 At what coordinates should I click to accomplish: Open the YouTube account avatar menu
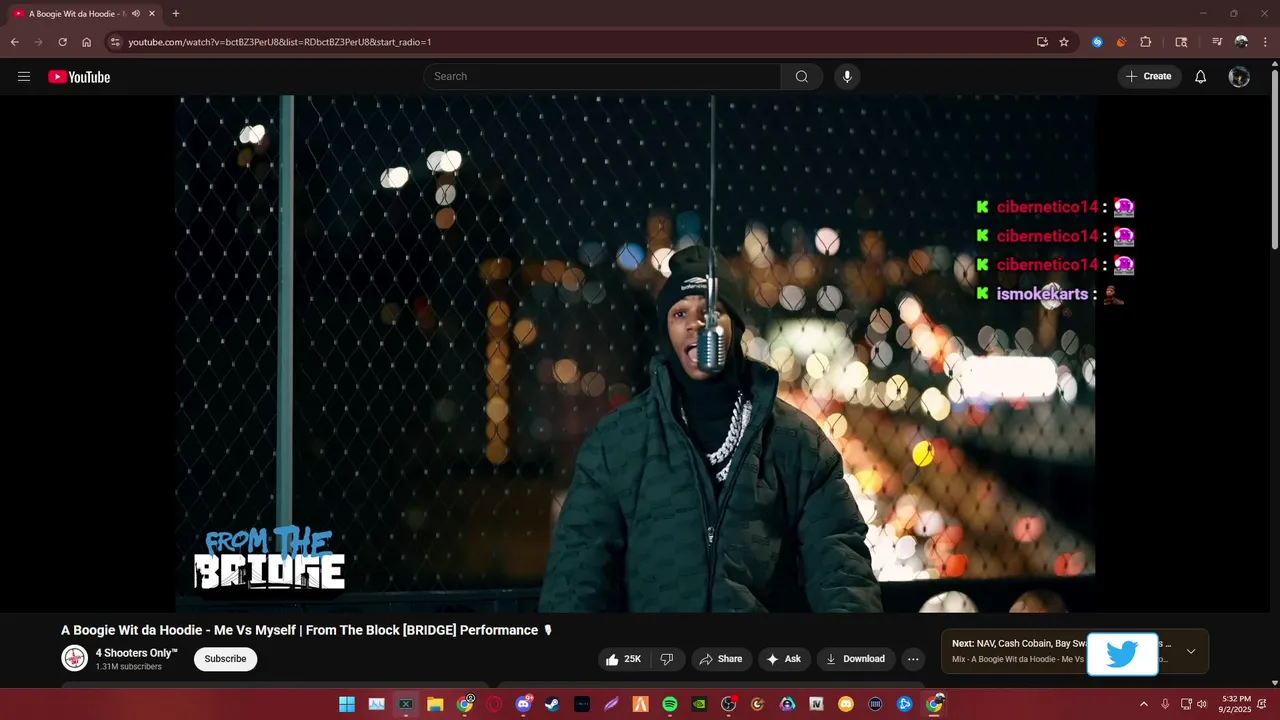point(1239,77)
